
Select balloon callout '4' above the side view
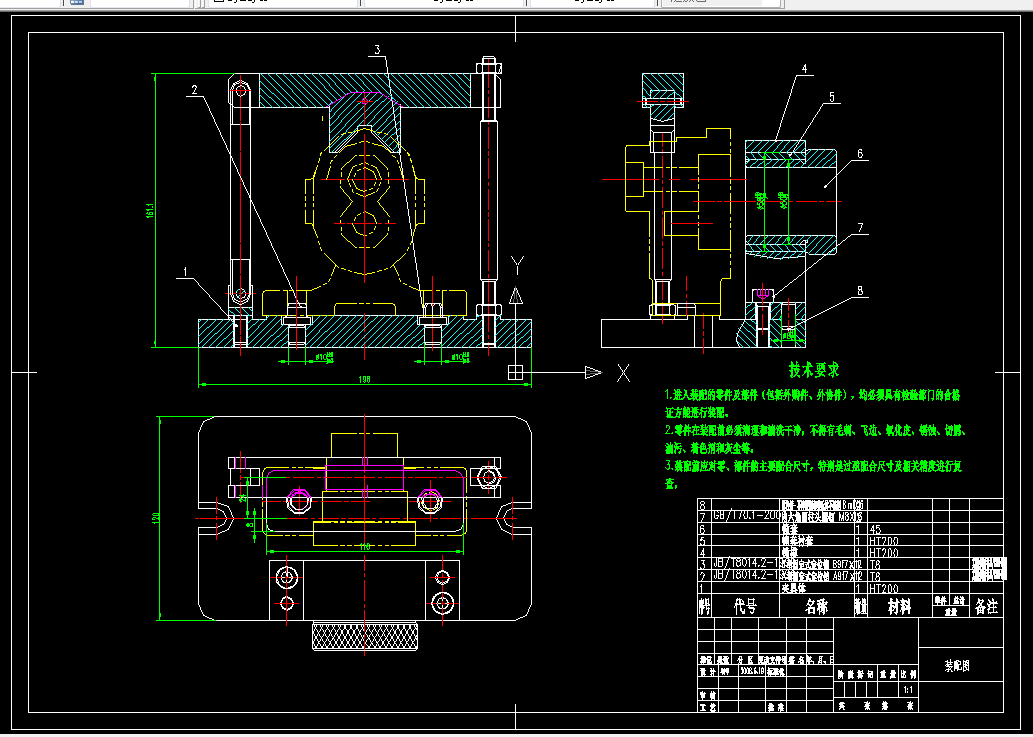tap(804, 68)
